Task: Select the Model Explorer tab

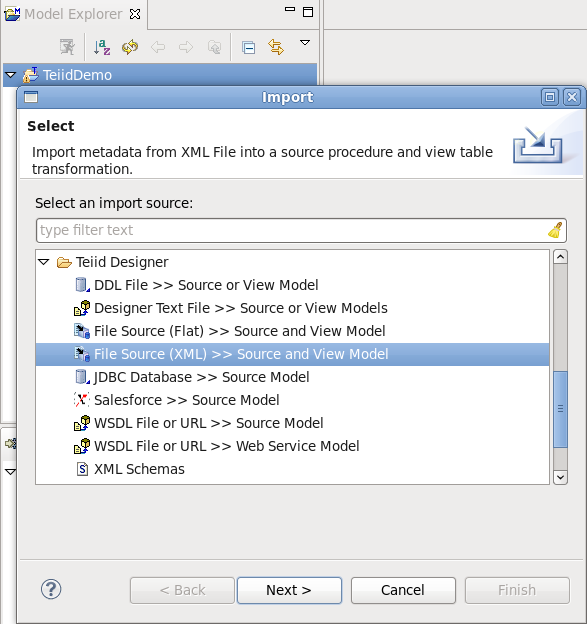Action: (x=73, y=14)
